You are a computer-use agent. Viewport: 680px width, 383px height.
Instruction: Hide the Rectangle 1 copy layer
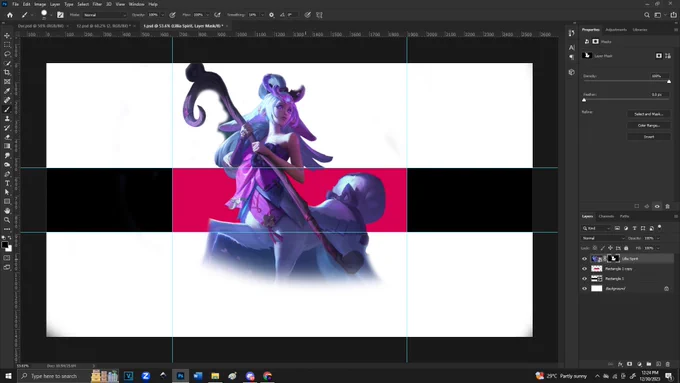(584, 269)
